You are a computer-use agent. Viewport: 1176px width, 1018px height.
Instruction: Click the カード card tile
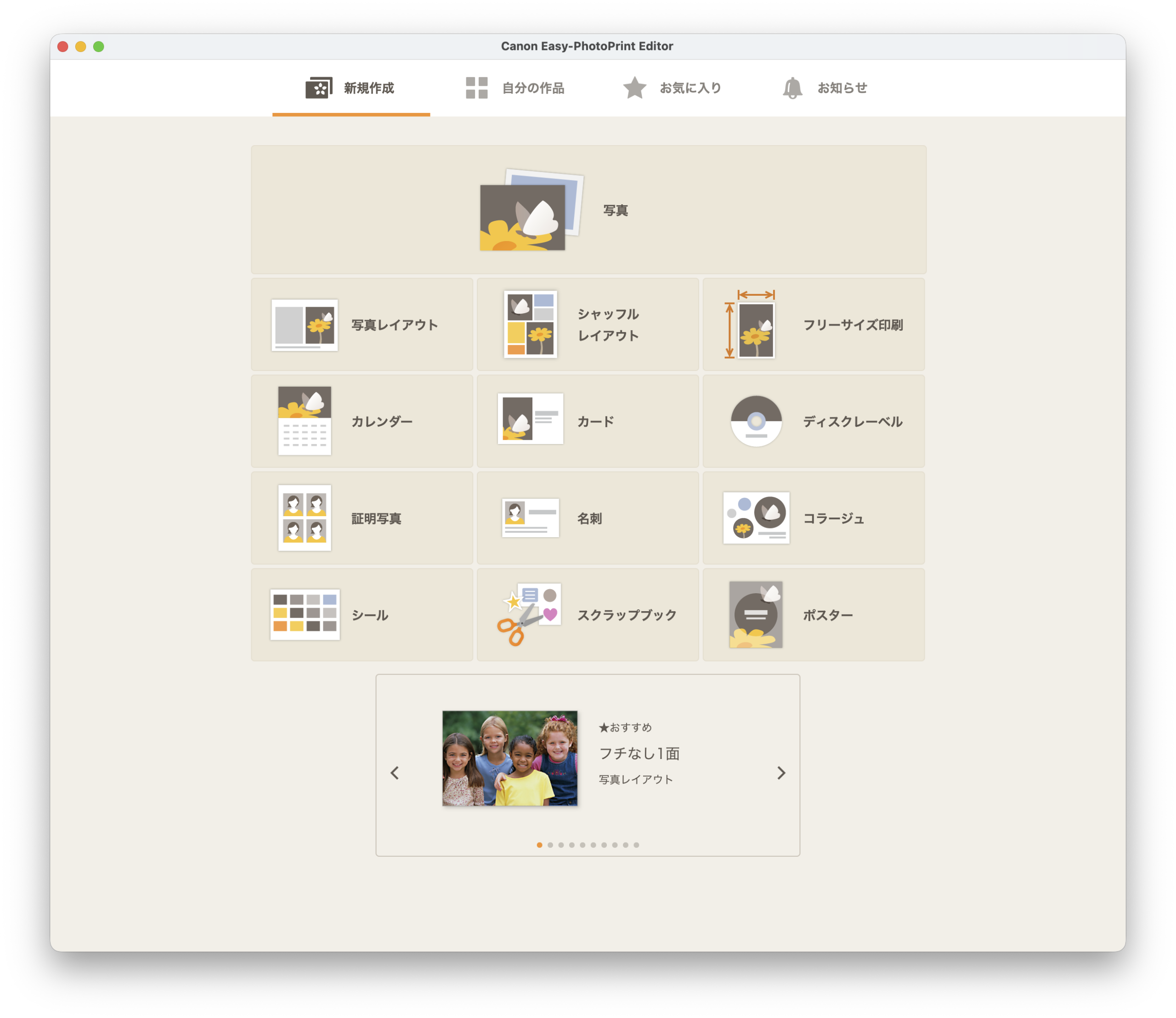[x=588, y=421]
